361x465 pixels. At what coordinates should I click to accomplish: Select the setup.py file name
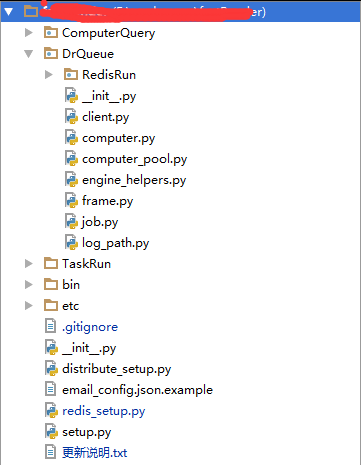87,432
